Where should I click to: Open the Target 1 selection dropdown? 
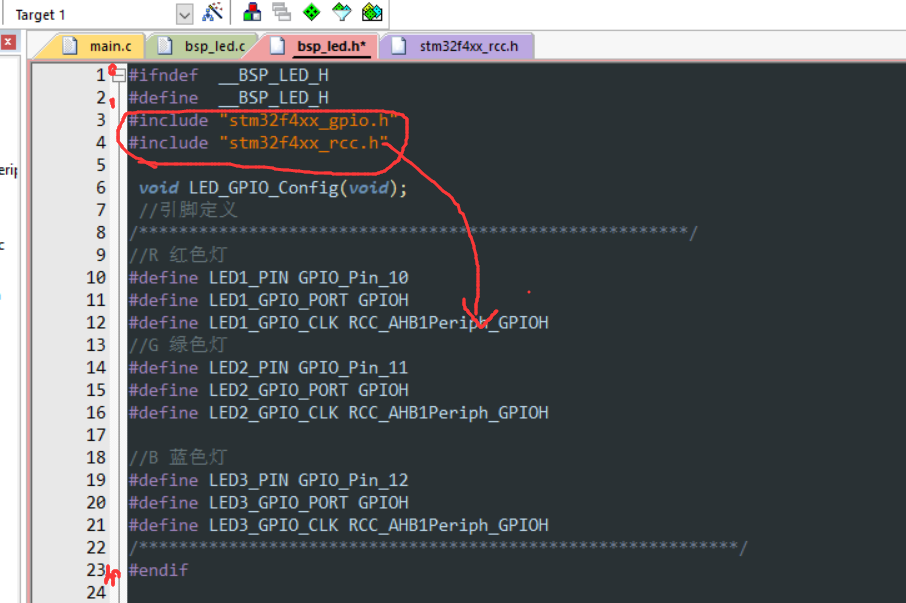[184, 14]
